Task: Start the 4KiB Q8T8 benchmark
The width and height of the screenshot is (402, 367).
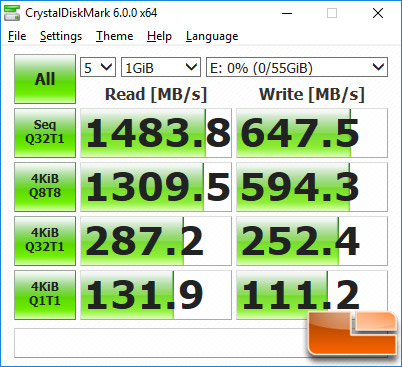Action: point(45,187)
